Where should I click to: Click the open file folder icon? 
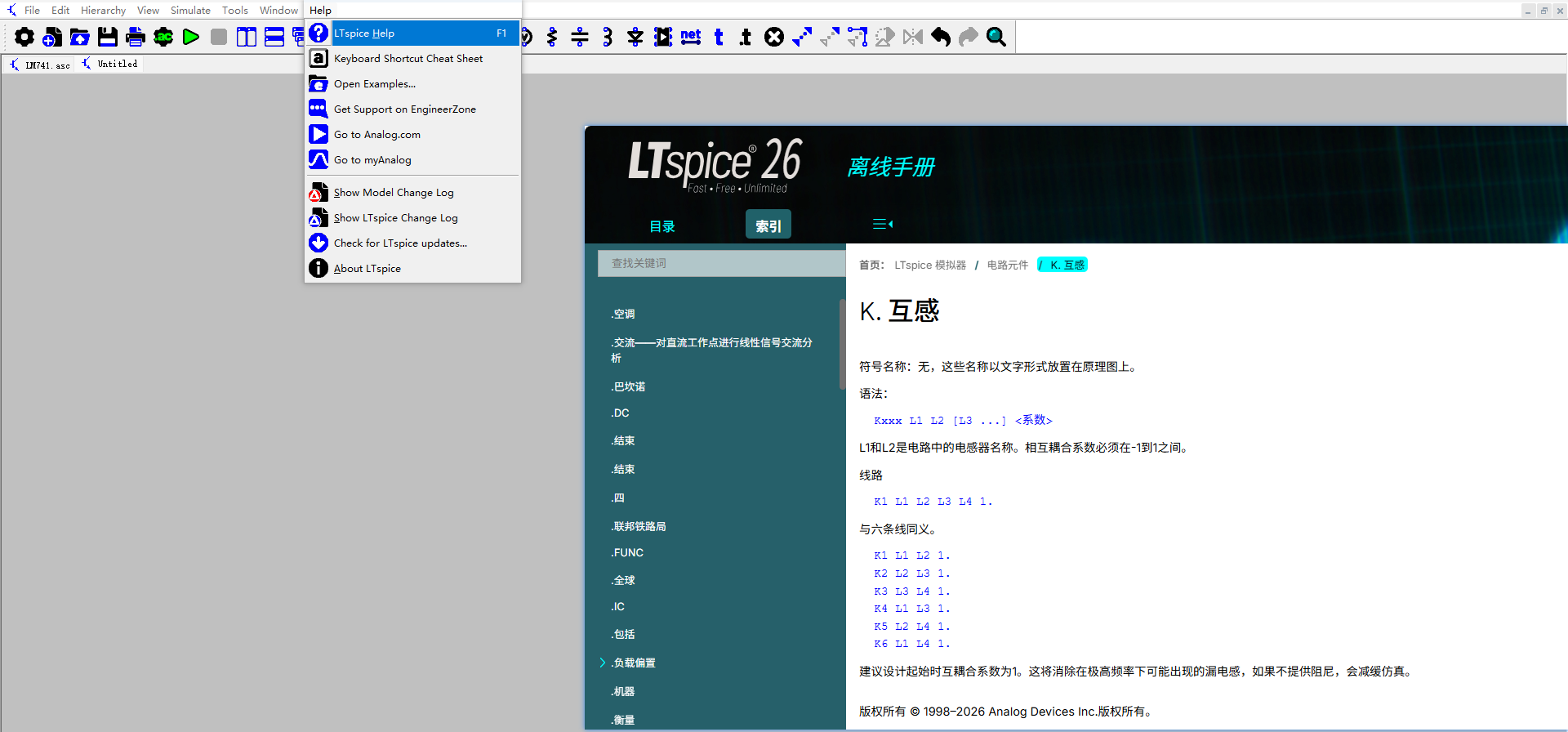(x=80, y=37)
